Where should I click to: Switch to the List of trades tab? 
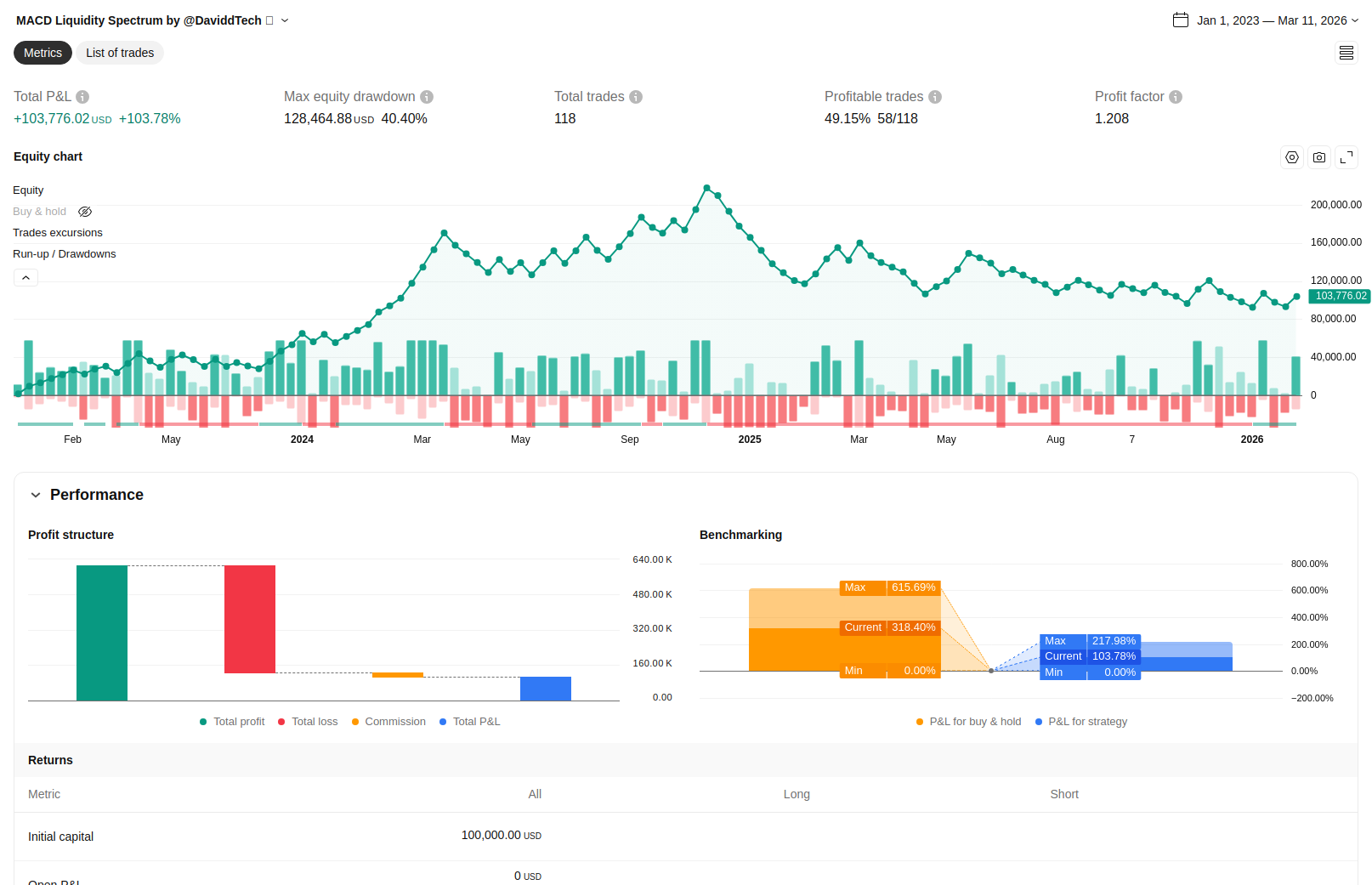[x=120, y=53]
